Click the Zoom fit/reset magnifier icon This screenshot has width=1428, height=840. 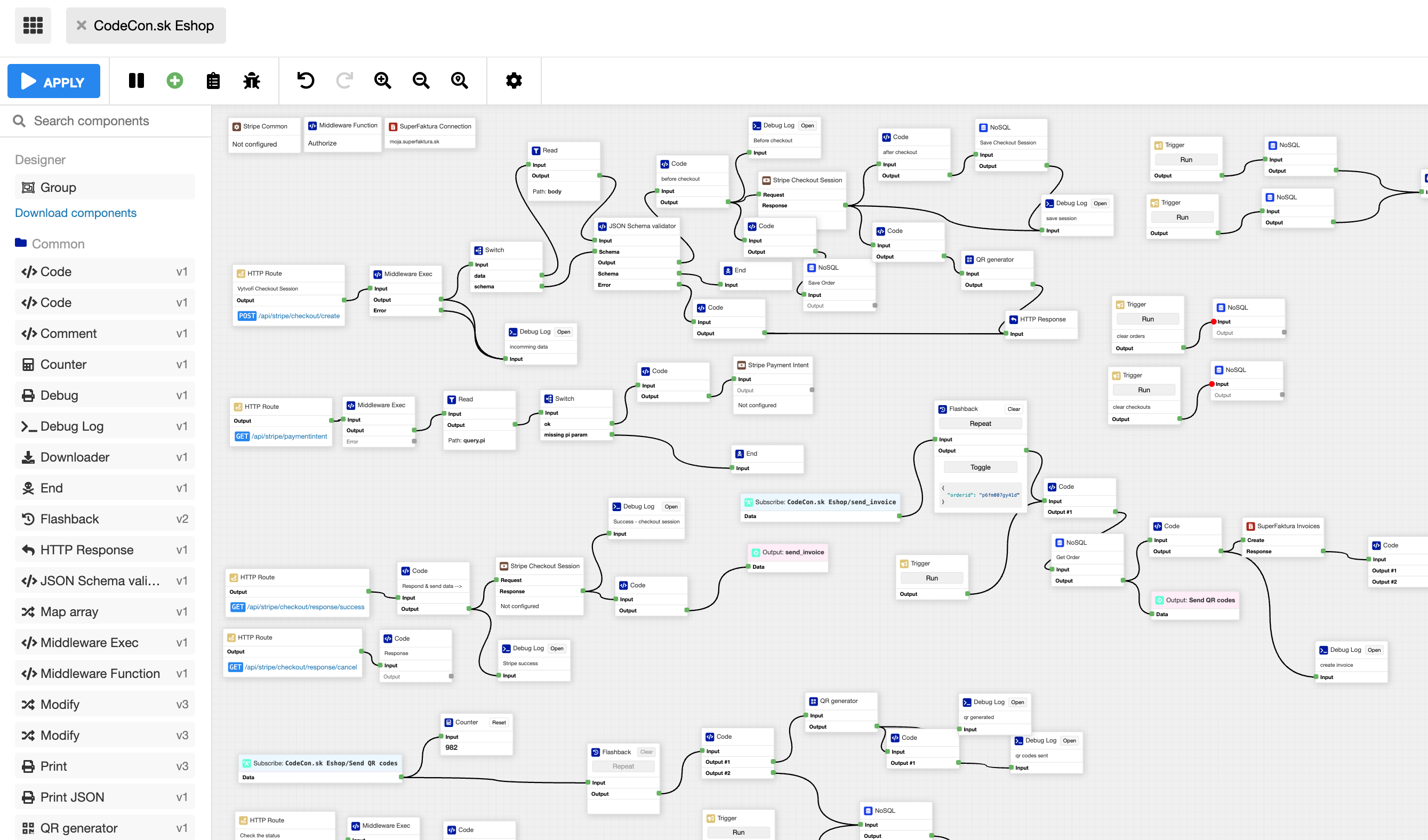[x=459, y=80]
